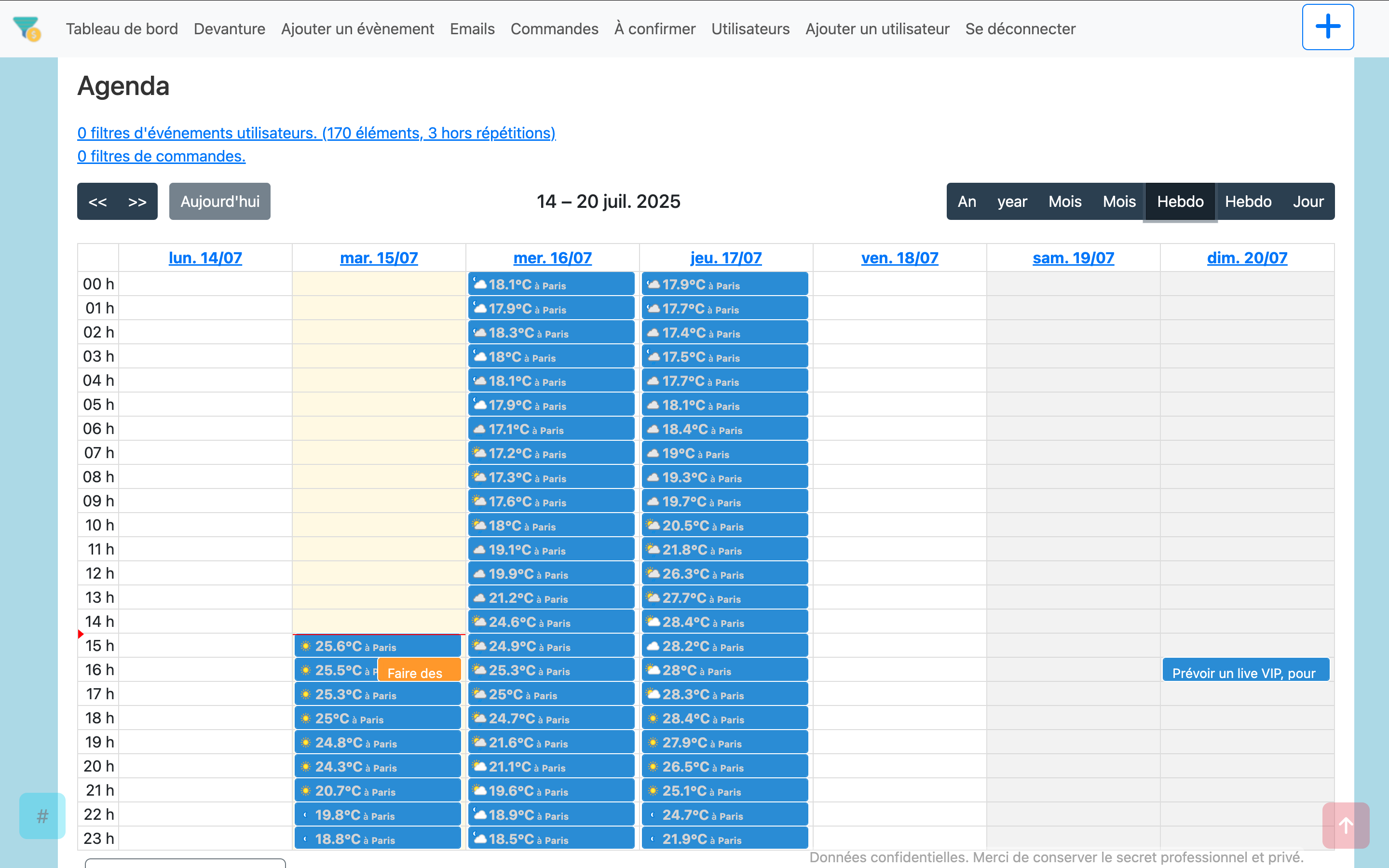Click the funnel logo icon

point(27,28)
